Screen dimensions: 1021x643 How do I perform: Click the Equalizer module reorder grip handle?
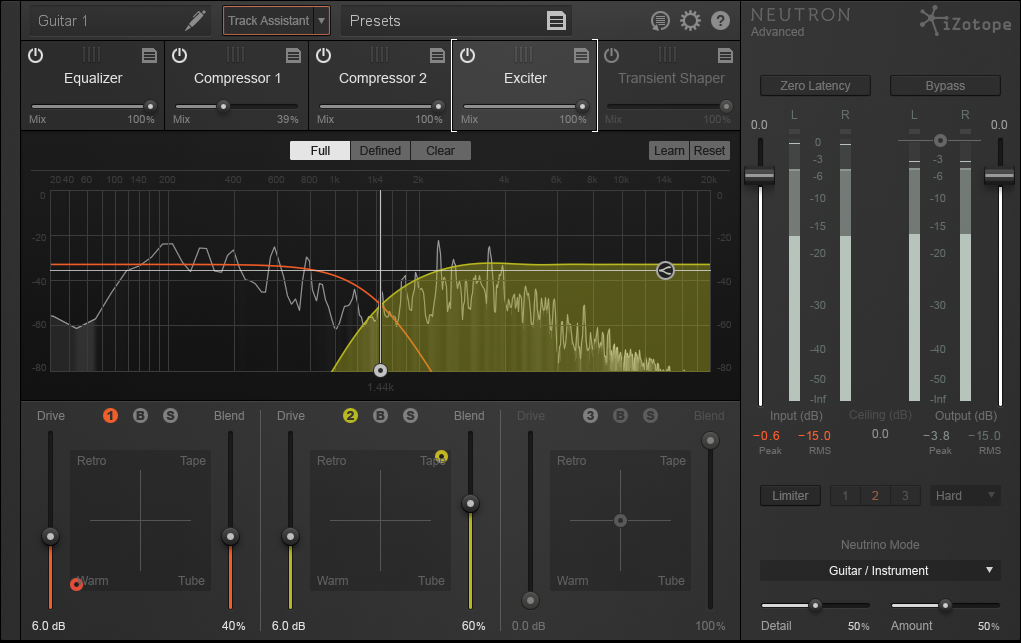click(x=92, y=54)
